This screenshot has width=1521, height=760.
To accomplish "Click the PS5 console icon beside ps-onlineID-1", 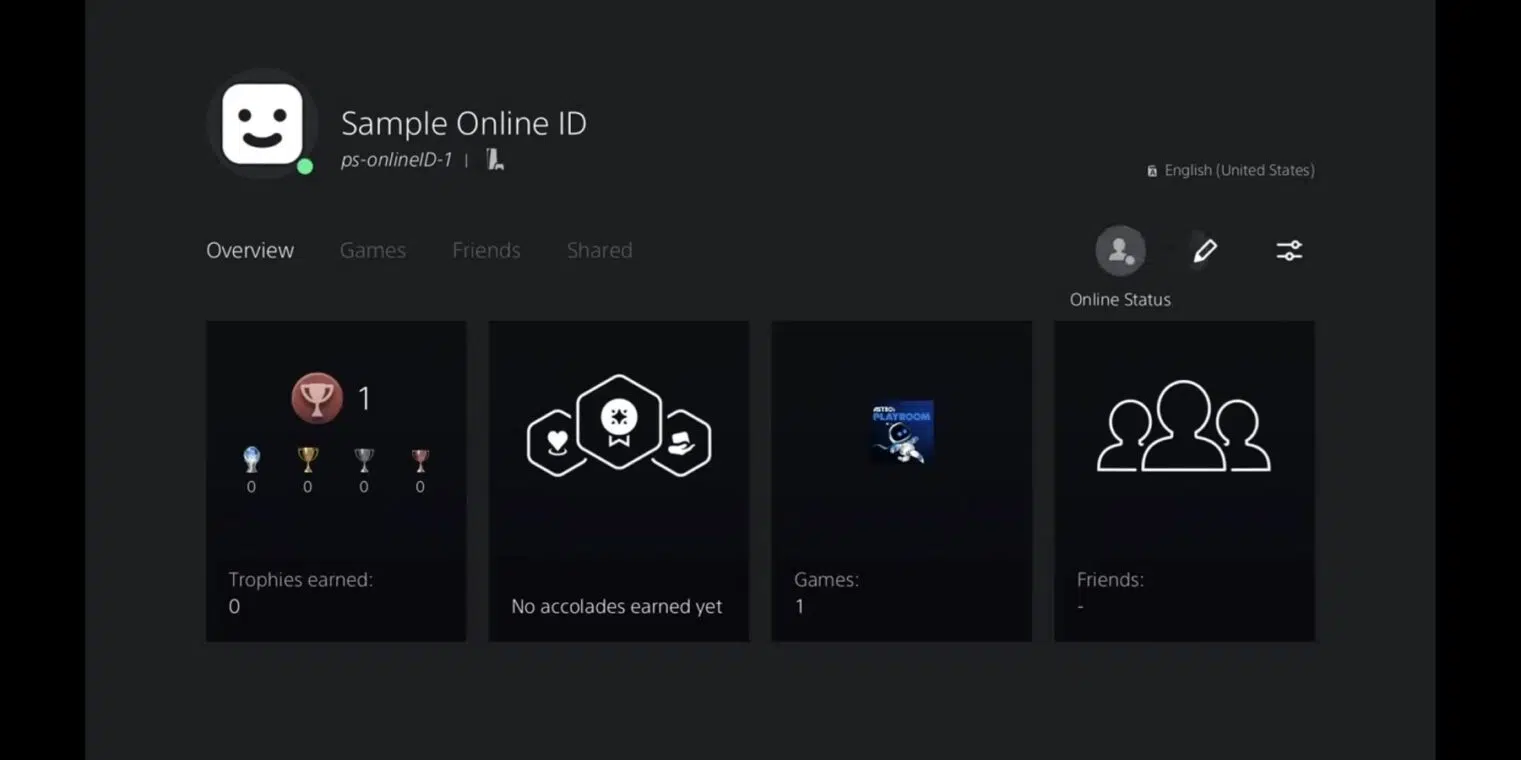I will (x=495, y=160).
